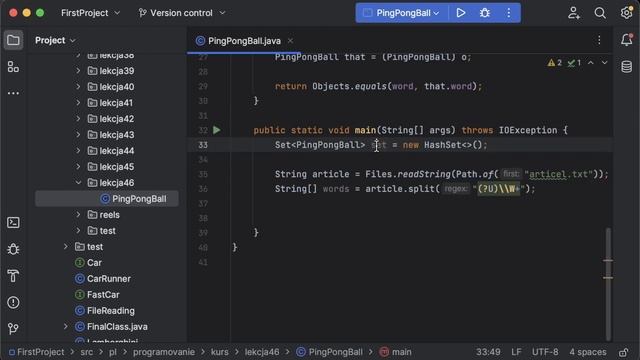Screen dimensions: 640x360
Task: Change the 4 spaces indent setting
Action: coord(588,352)
